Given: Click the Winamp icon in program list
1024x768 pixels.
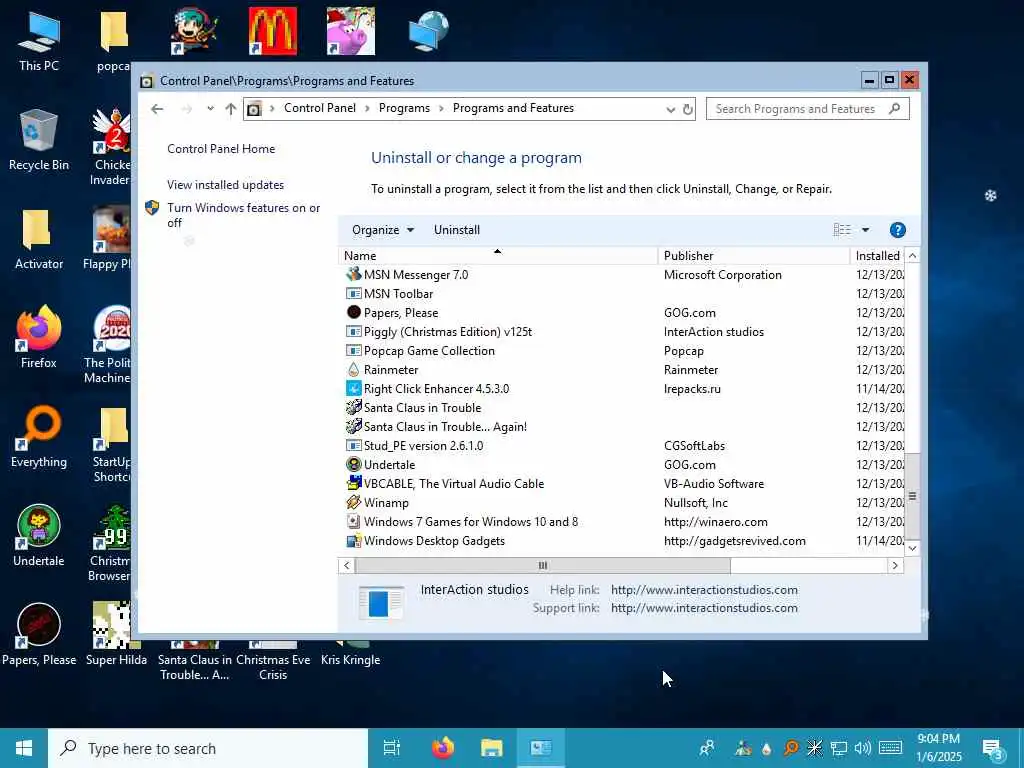Looking at the screenshot, I should 353,502.
